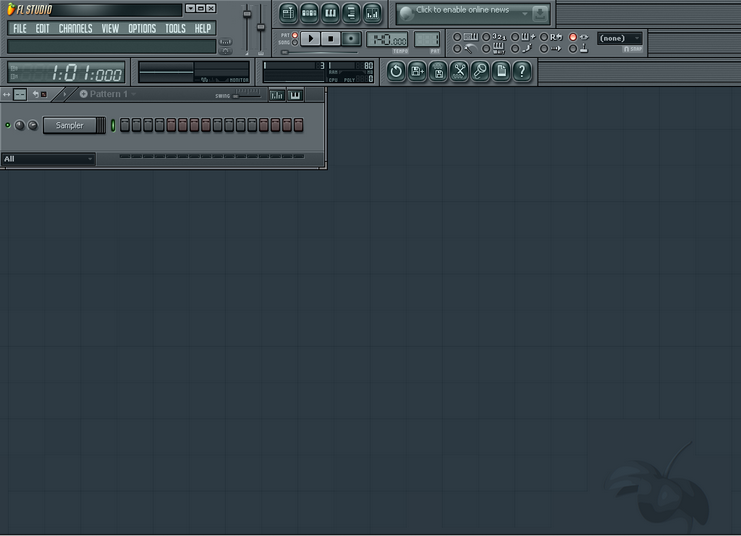The height and width of the screenshot is (536, 741).
Task: Click the Sampler channel button
Action: coord(70,125)
